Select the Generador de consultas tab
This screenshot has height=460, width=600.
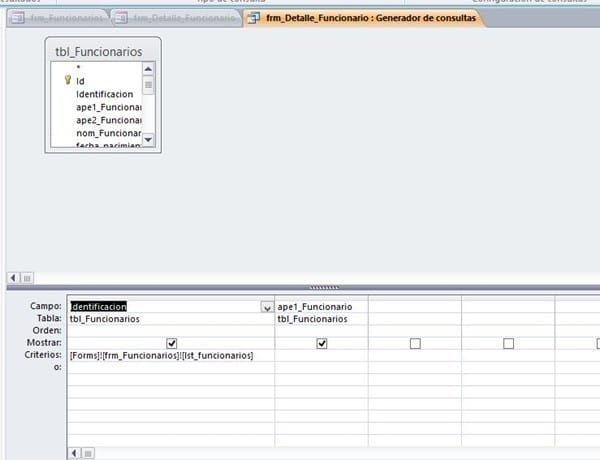pyautogui.click(x=364, y=18)
